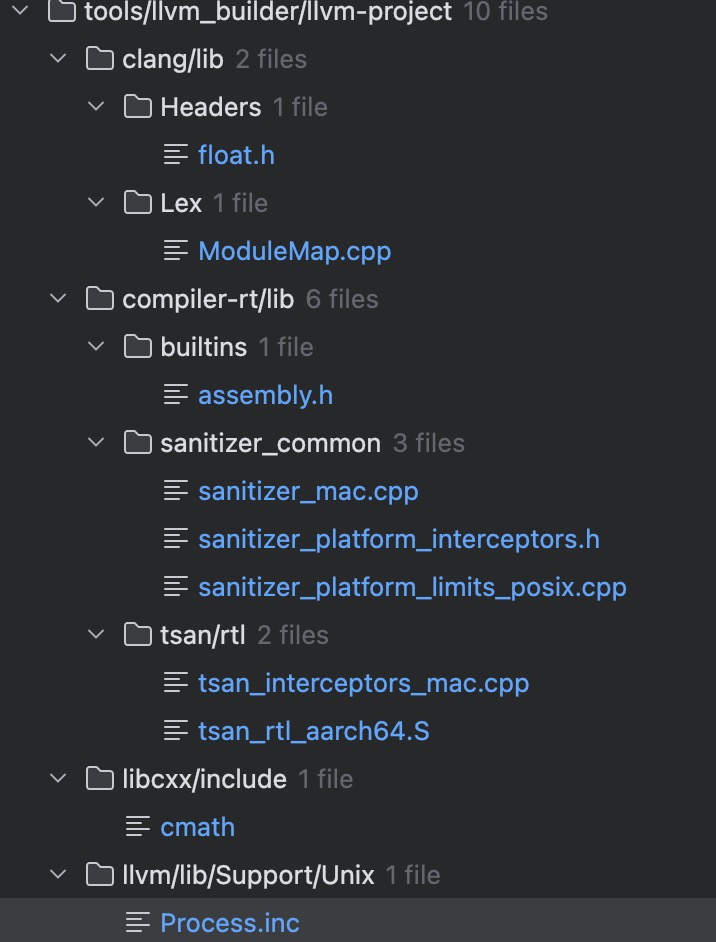Select sanitizer_platform_interceptors.h in the list
The image size is (716, 942).
pos(398,538)
